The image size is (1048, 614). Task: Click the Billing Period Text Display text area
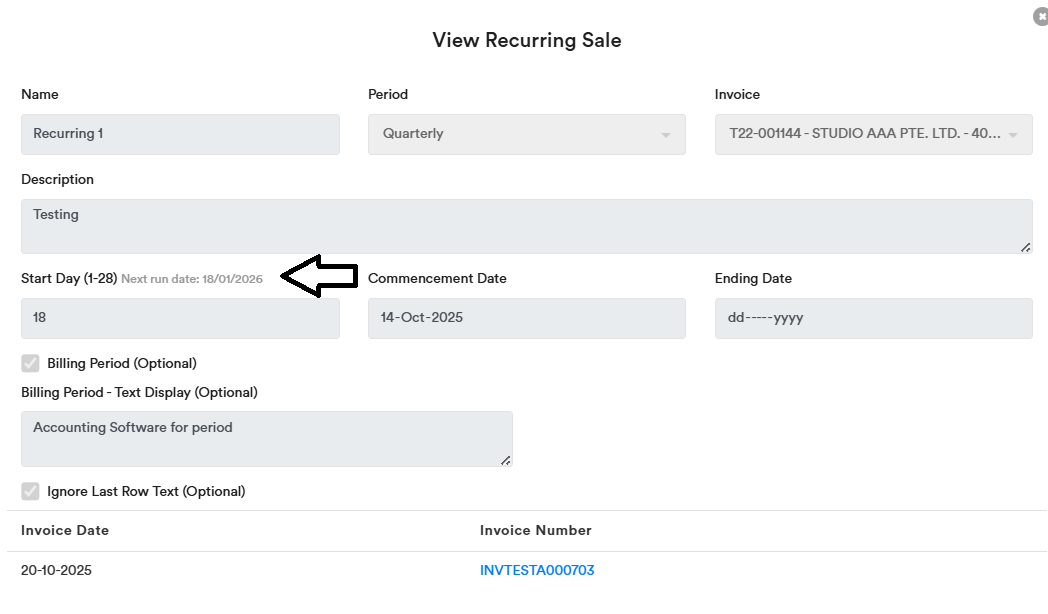tap(266, 438)
